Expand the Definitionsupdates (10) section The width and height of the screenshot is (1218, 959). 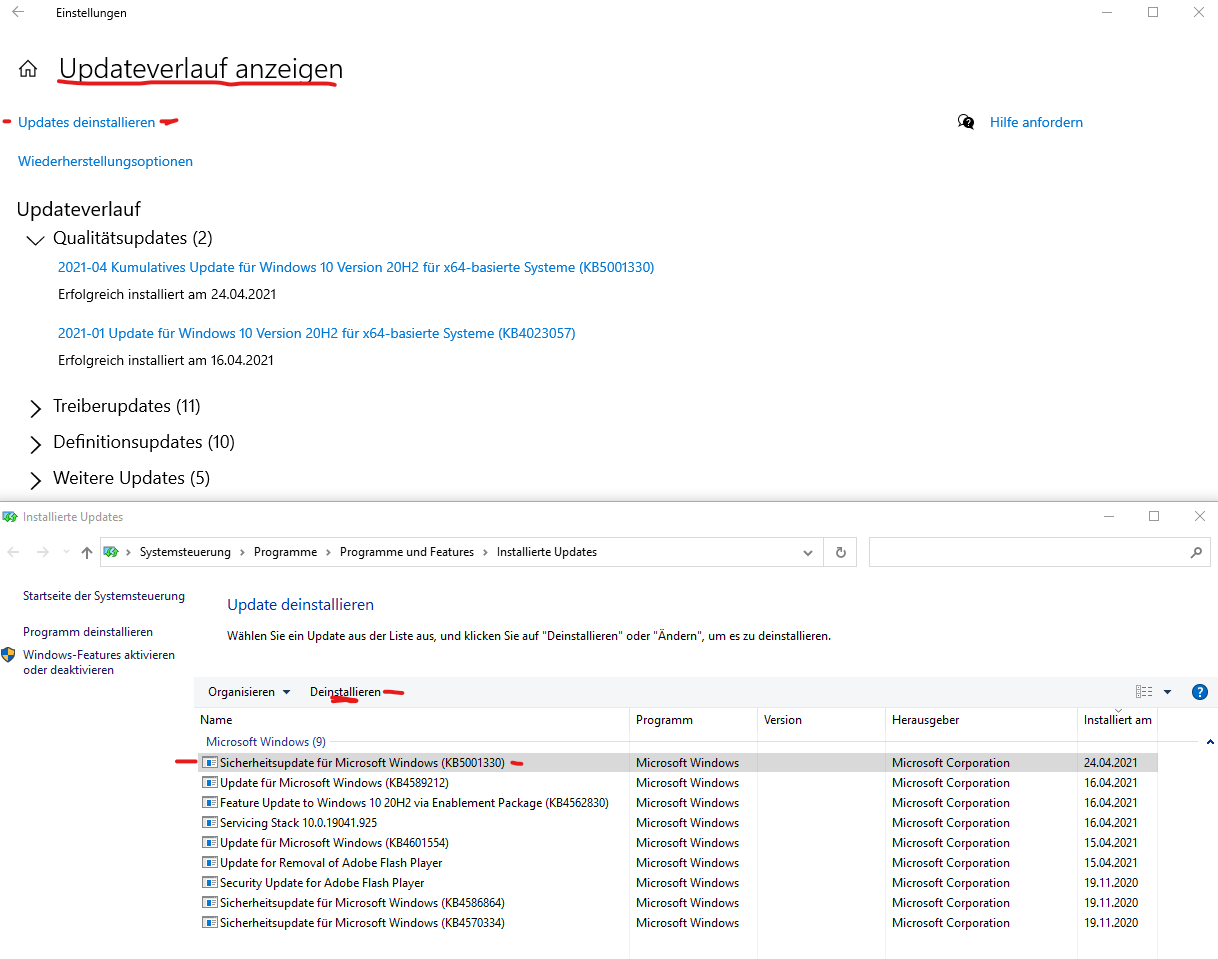[35, 443]
